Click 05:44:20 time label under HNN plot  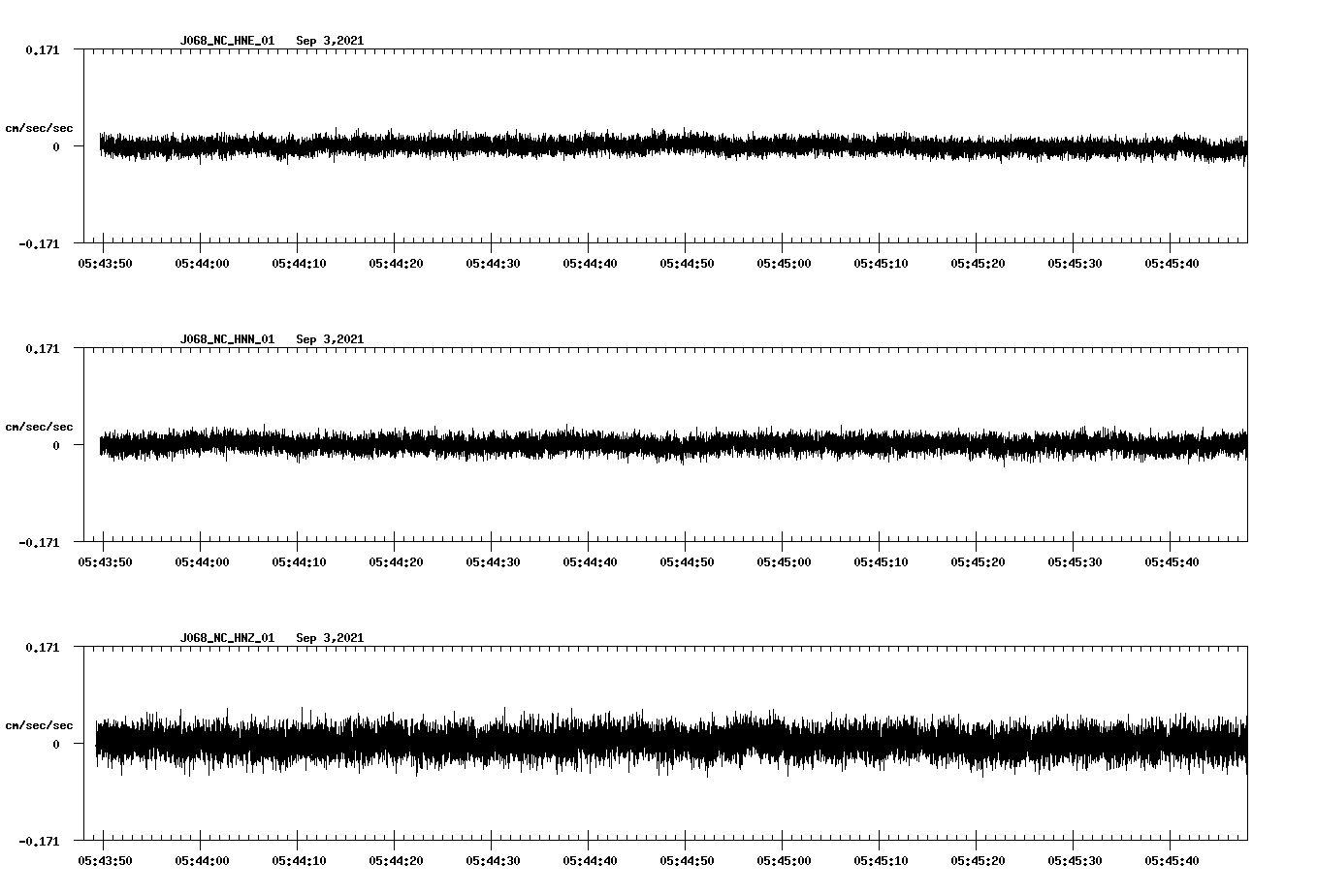click(396, 562)
